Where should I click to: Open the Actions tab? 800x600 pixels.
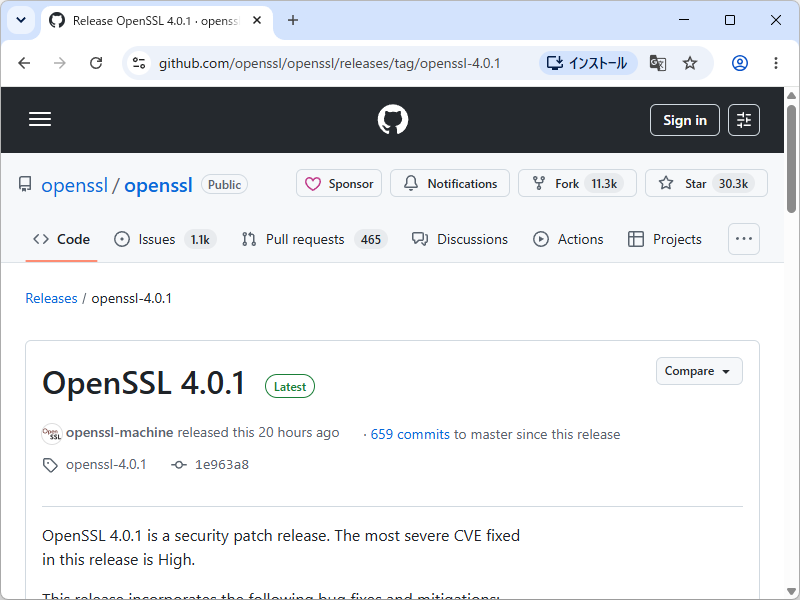pyautogui.click(x=568, y=239)
